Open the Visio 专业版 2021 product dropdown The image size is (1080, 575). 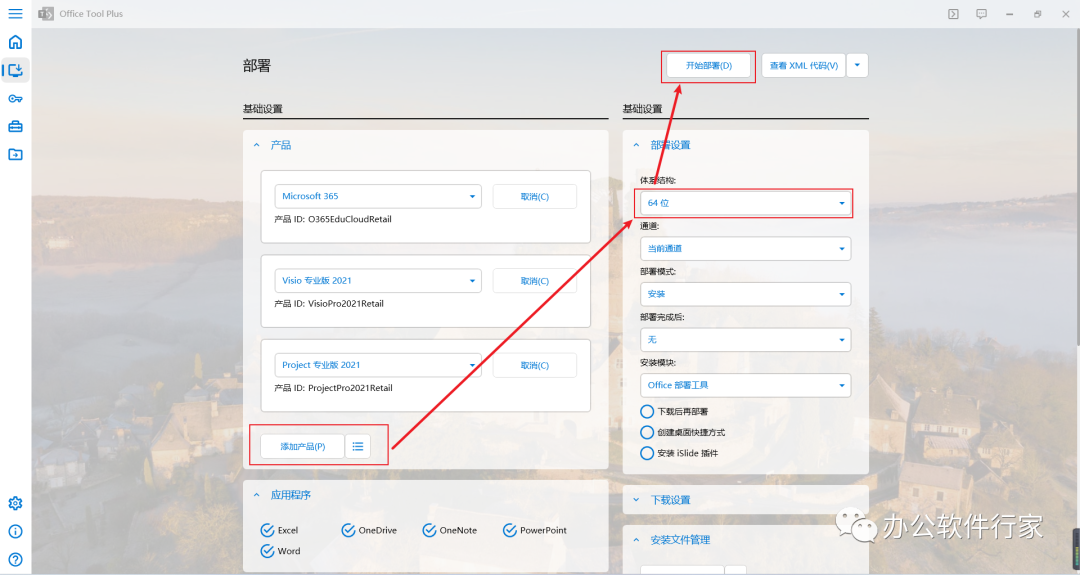[378, 280]
